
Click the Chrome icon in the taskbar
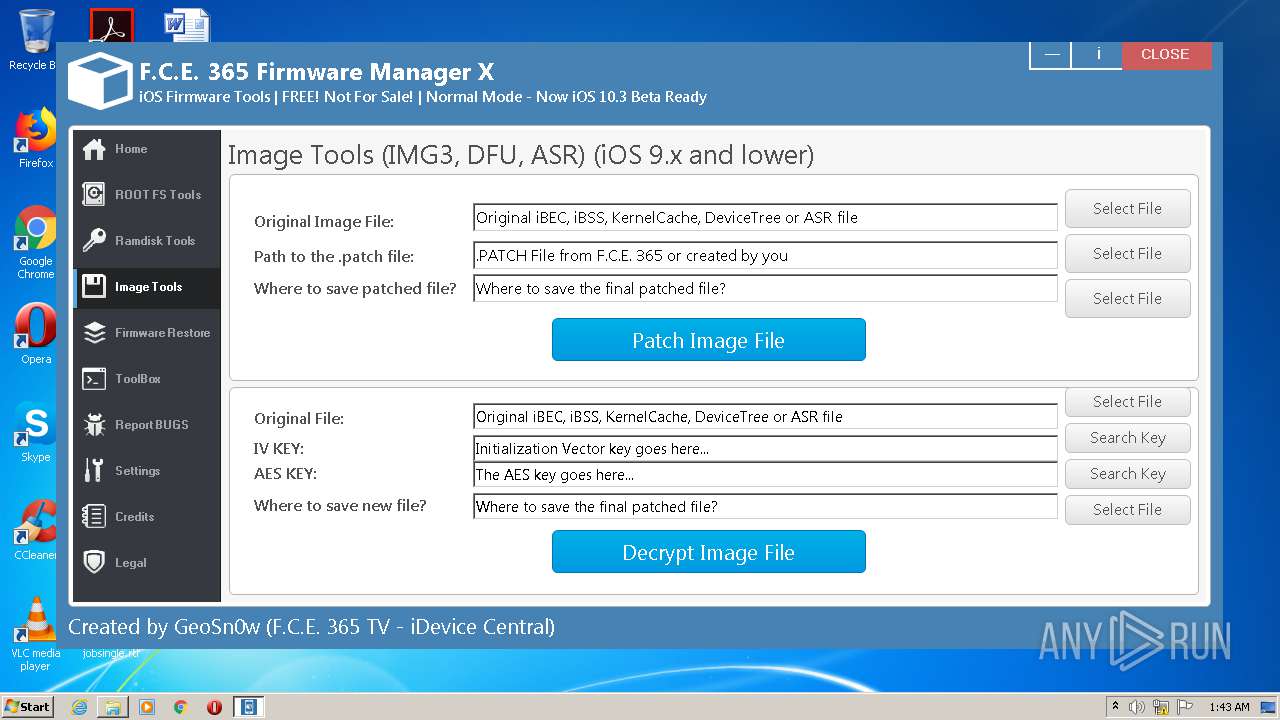[180, 707]
